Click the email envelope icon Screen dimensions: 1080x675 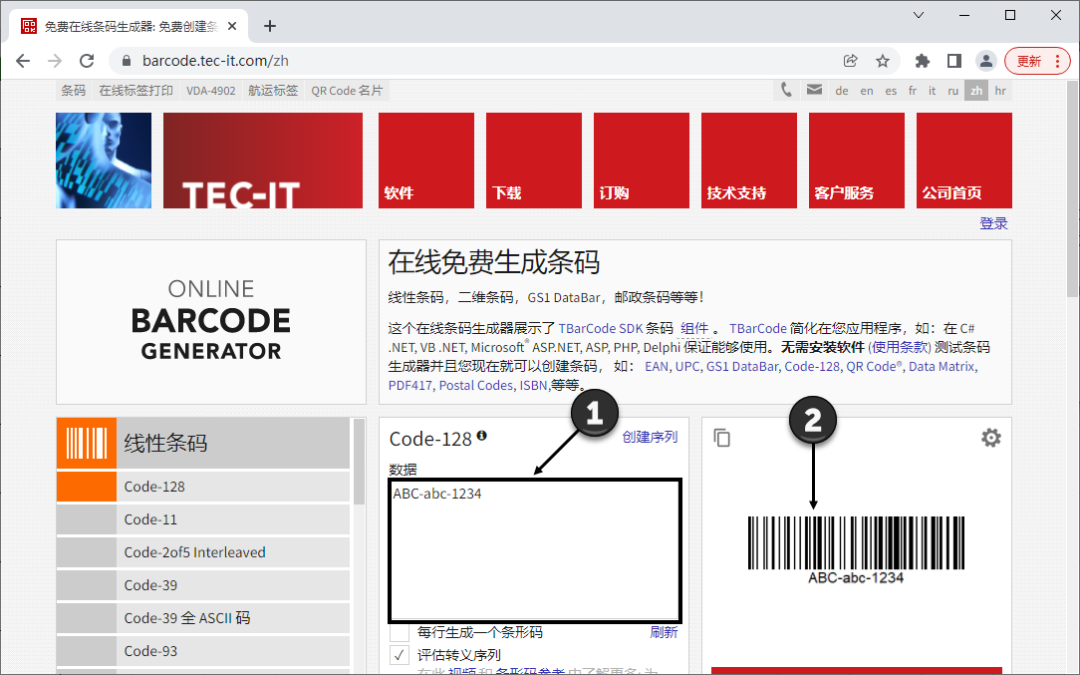point(814,90)
